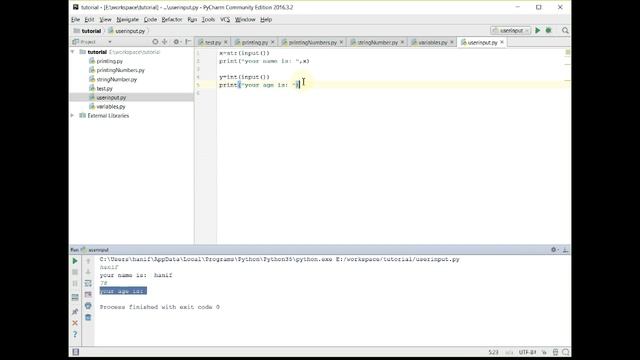Click the restore layout icon in Run panel
The width and height of the screenshot is (640, 360).
75,298
